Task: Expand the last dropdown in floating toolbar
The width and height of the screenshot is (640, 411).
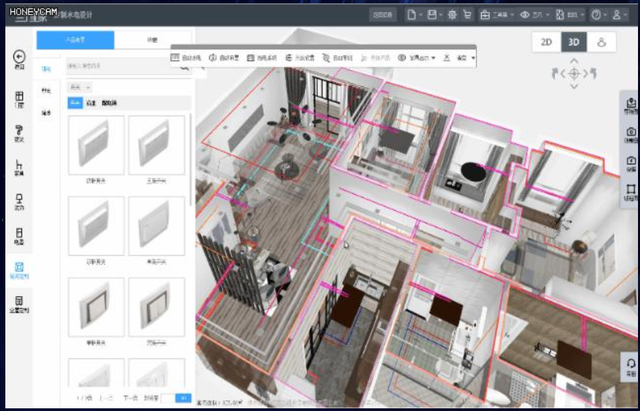Action: (x=473, y=58)
